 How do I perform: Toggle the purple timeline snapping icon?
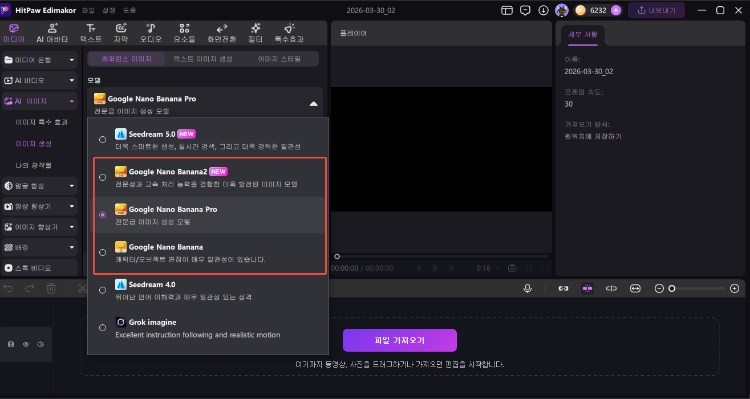(587, 288)
